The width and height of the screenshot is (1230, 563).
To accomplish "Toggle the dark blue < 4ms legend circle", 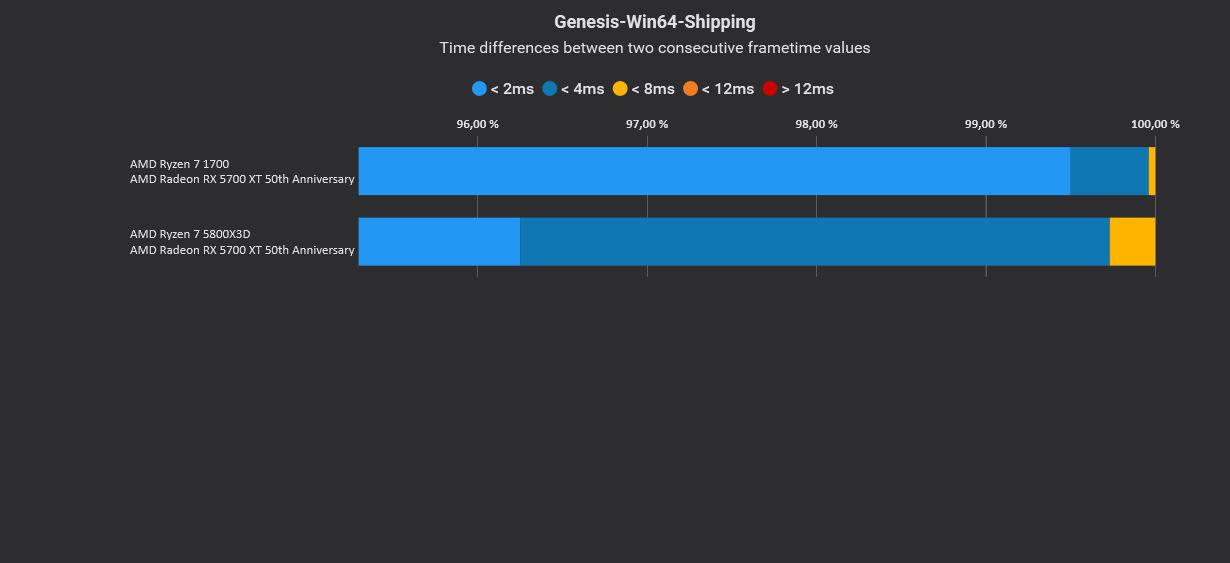I will pyautogui.click(x=550, y=89).
